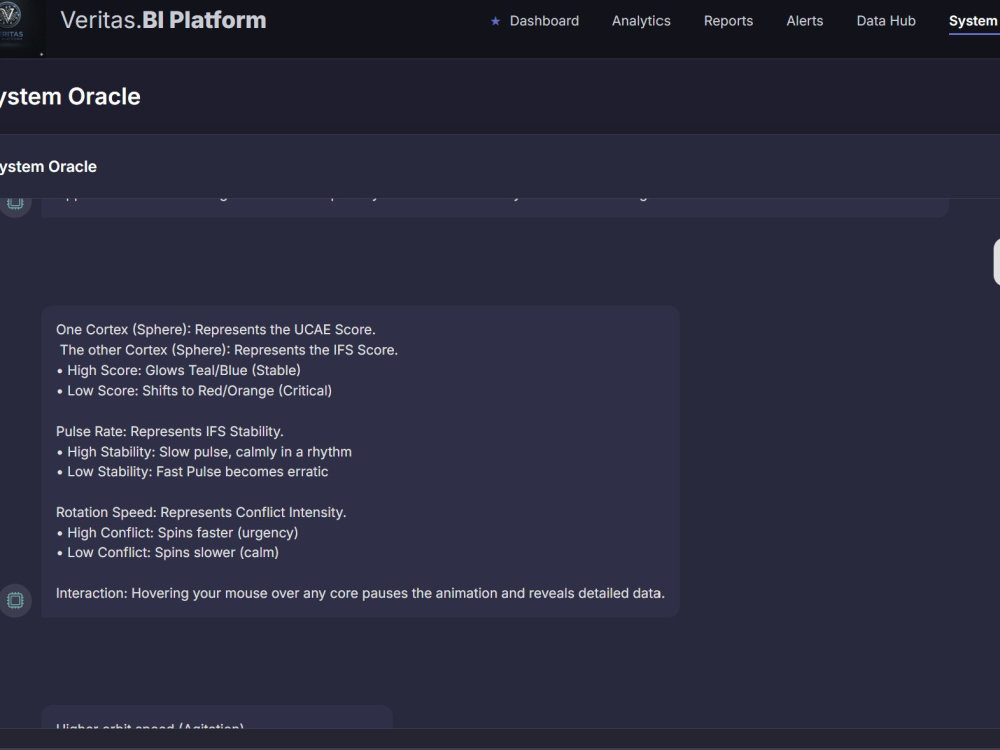This screenshot has height=750, width=1000.
Task: Click 'One Cortex (Sphere): Represents the UCAE Score.'
Action: (x=216, y=330)
